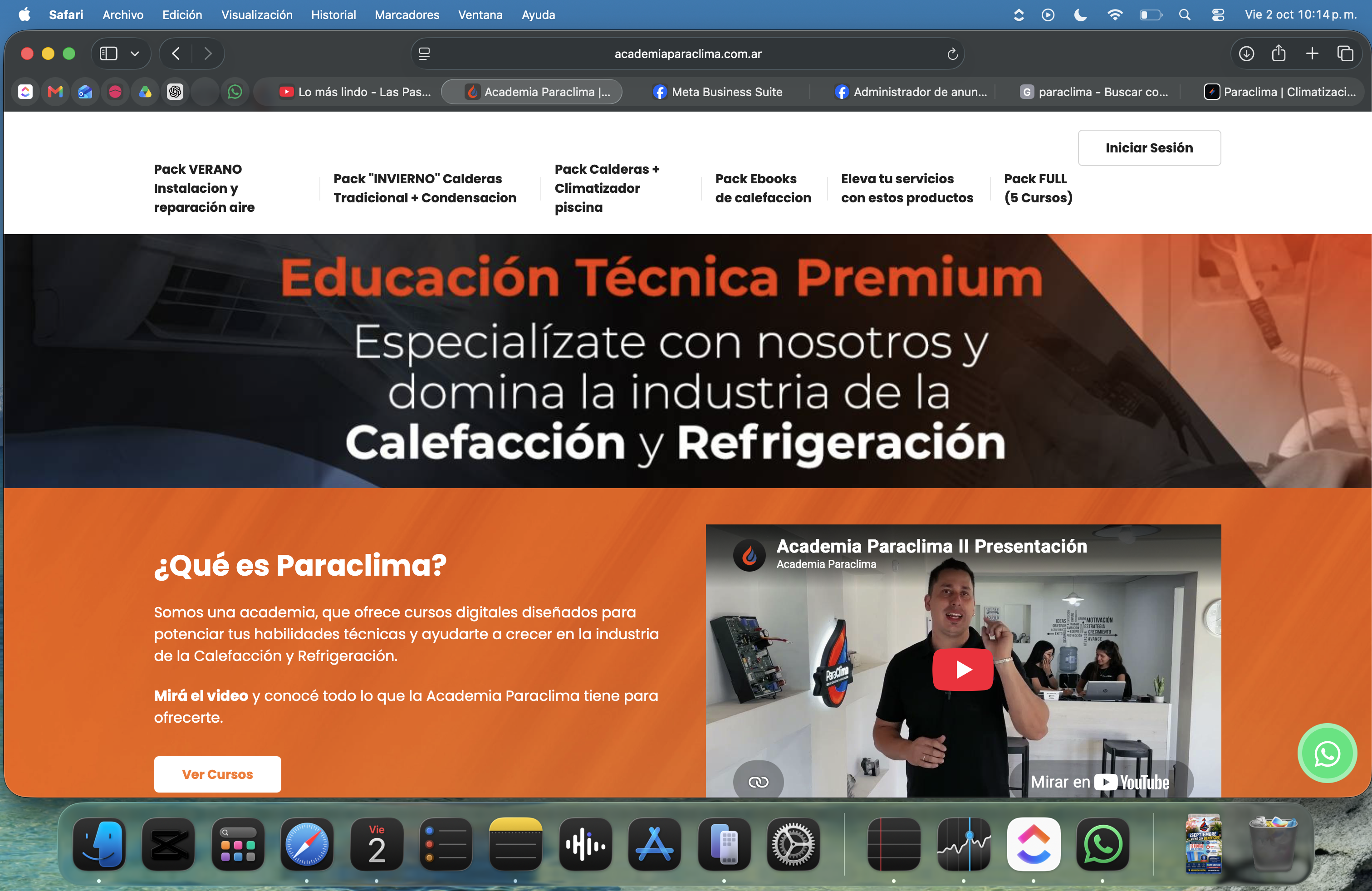Switch to Administrador de anuncios tab
This screenshot has height=891, width=1372.
(911, 92)
